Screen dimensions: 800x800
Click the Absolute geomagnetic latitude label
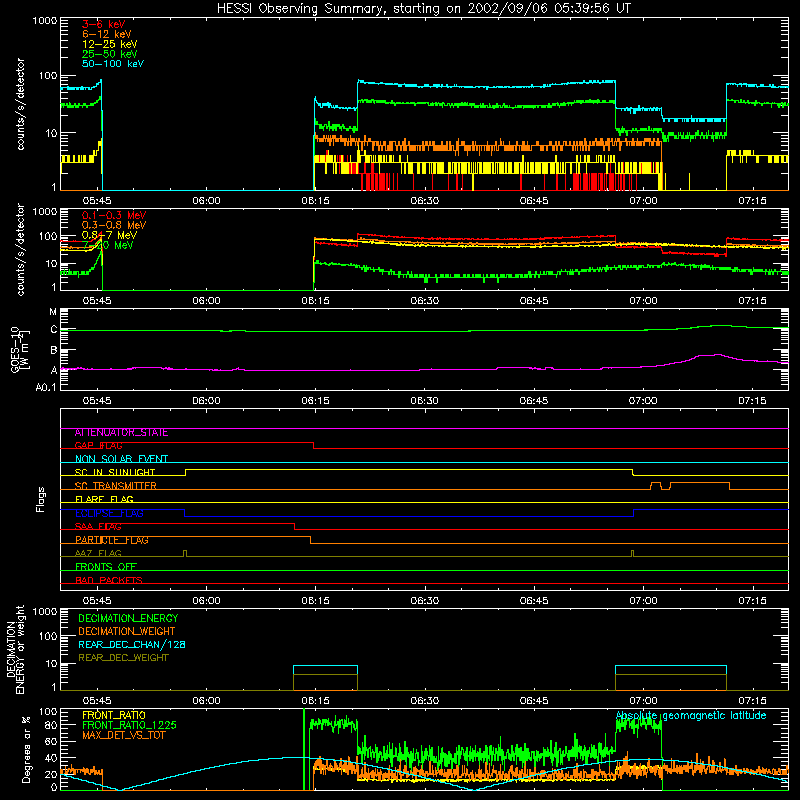pyautogui.click(x=691, y=716)
